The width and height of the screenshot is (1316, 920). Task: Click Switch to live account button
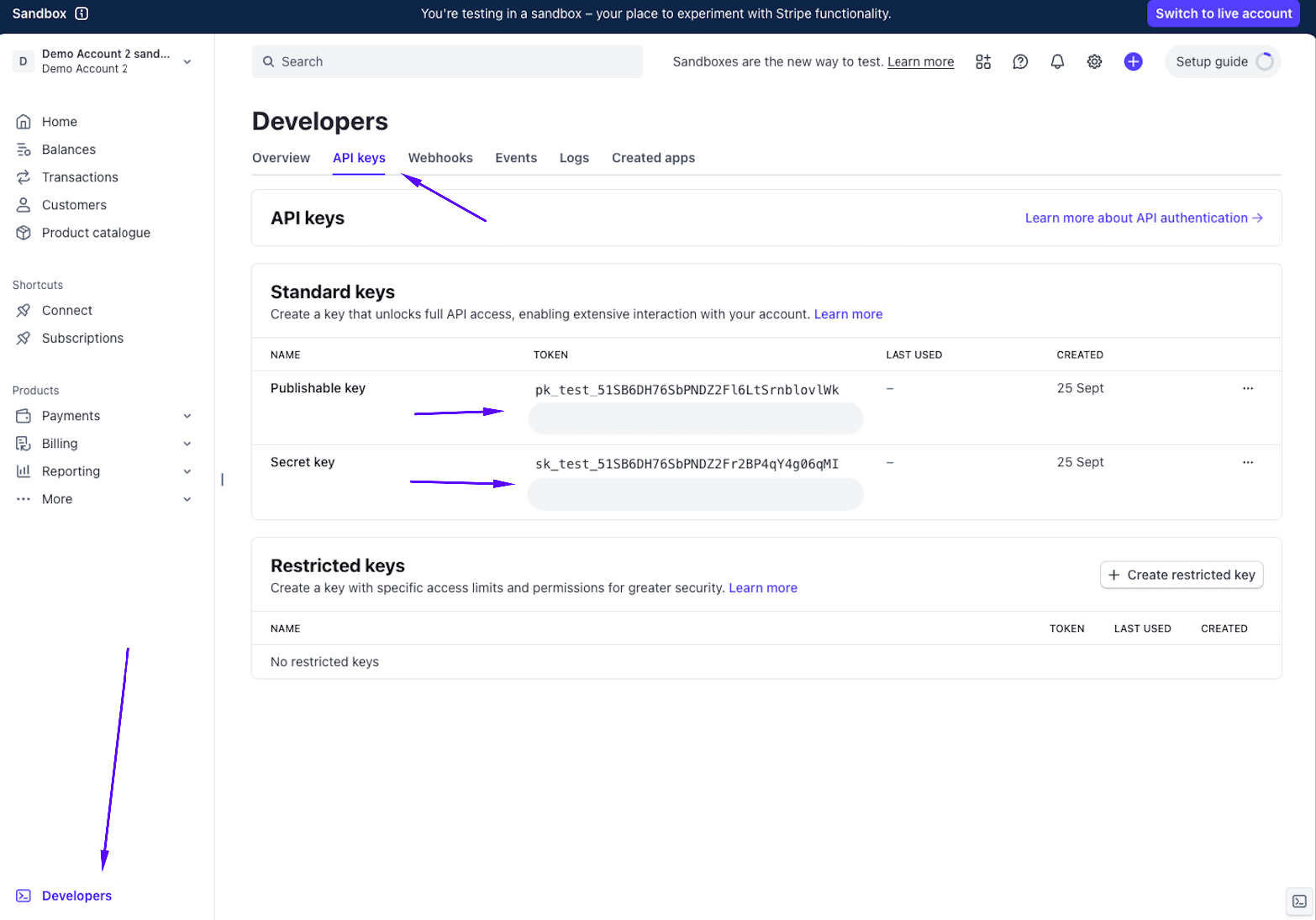tap(1223, 13)
